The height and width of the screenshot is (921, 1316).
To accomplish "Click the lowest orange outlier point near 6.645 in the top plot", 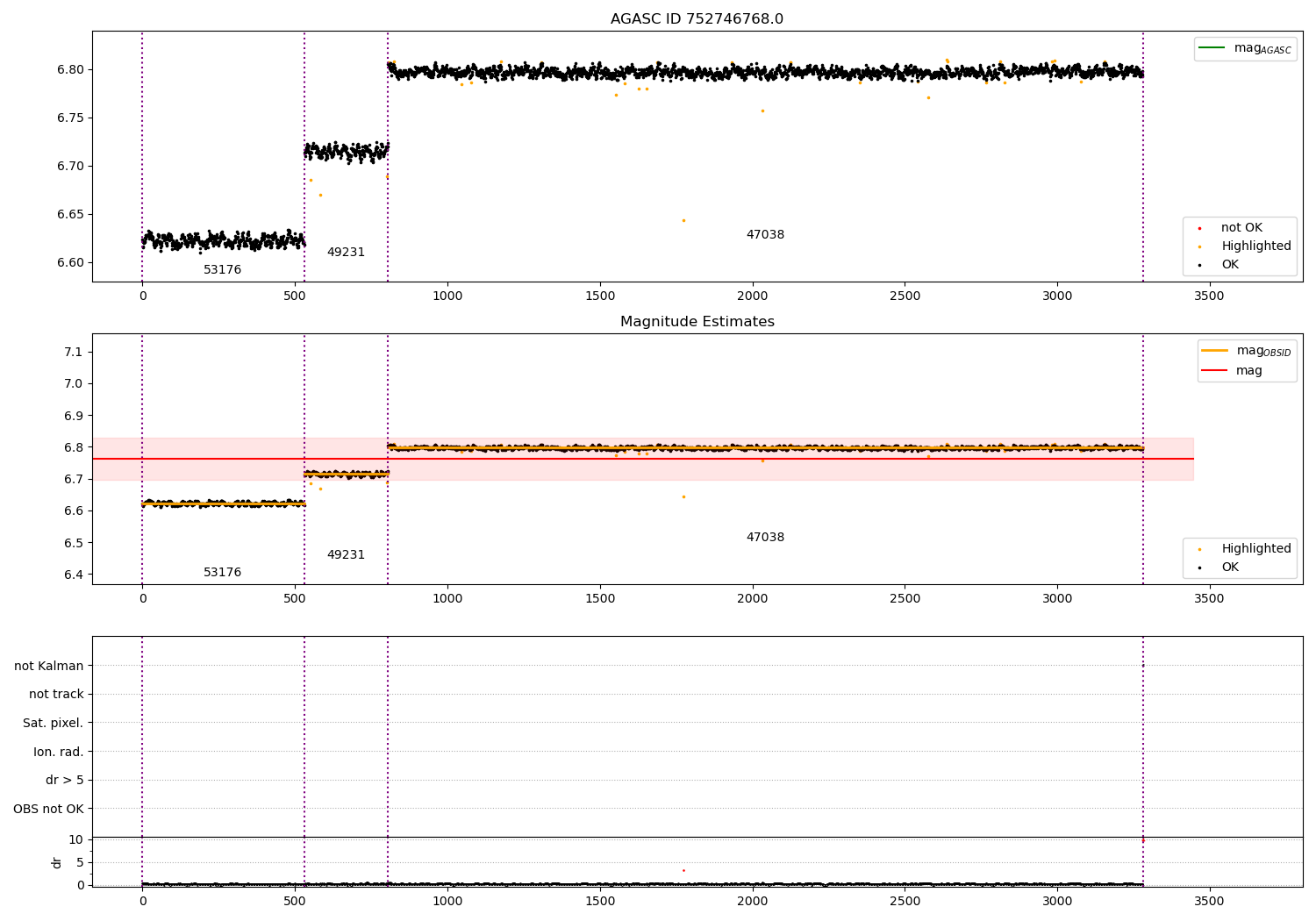I will [x=683, y=220].
